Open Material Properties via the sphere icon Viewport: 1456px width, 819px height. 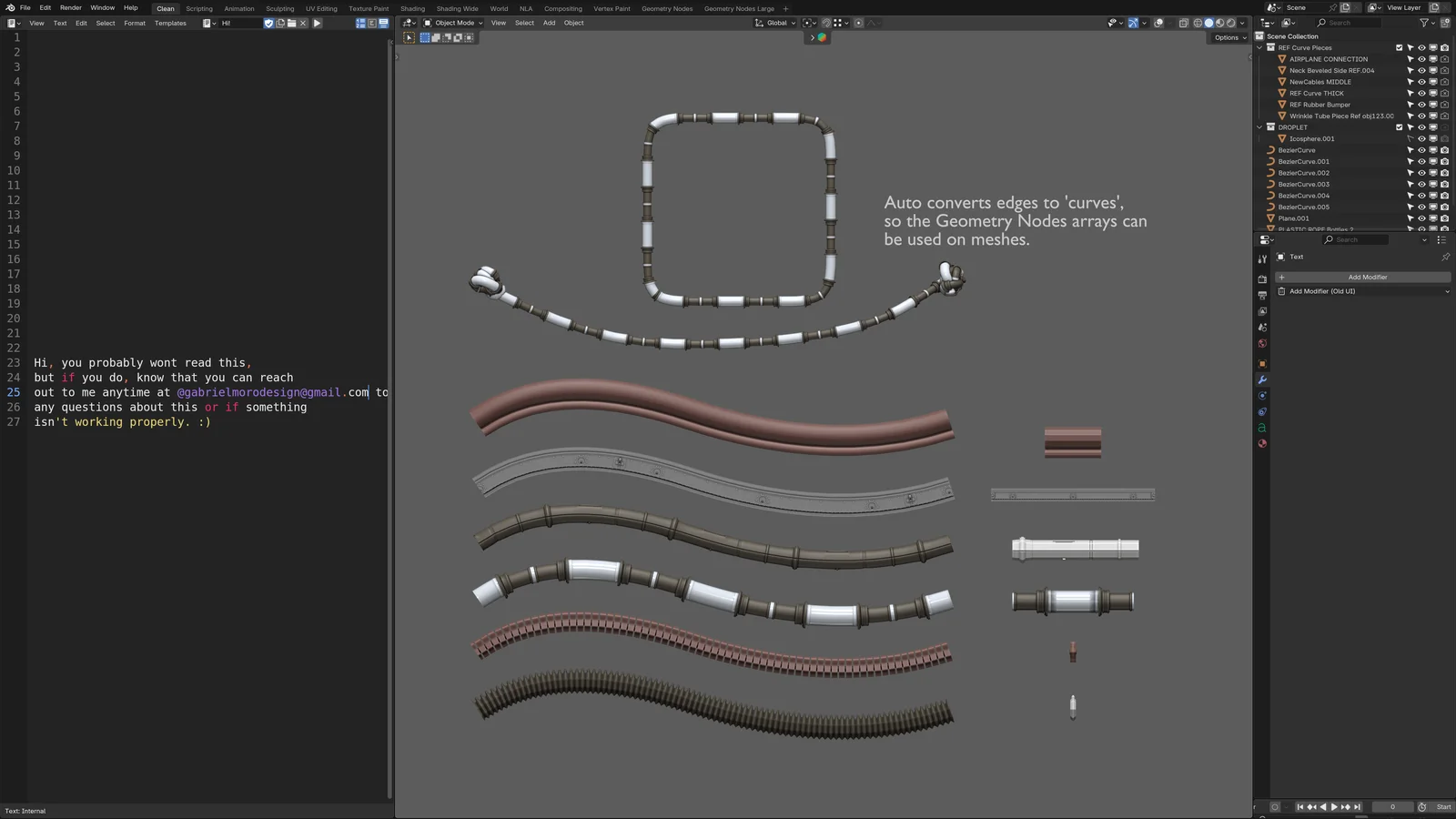tap(1262, 444)
